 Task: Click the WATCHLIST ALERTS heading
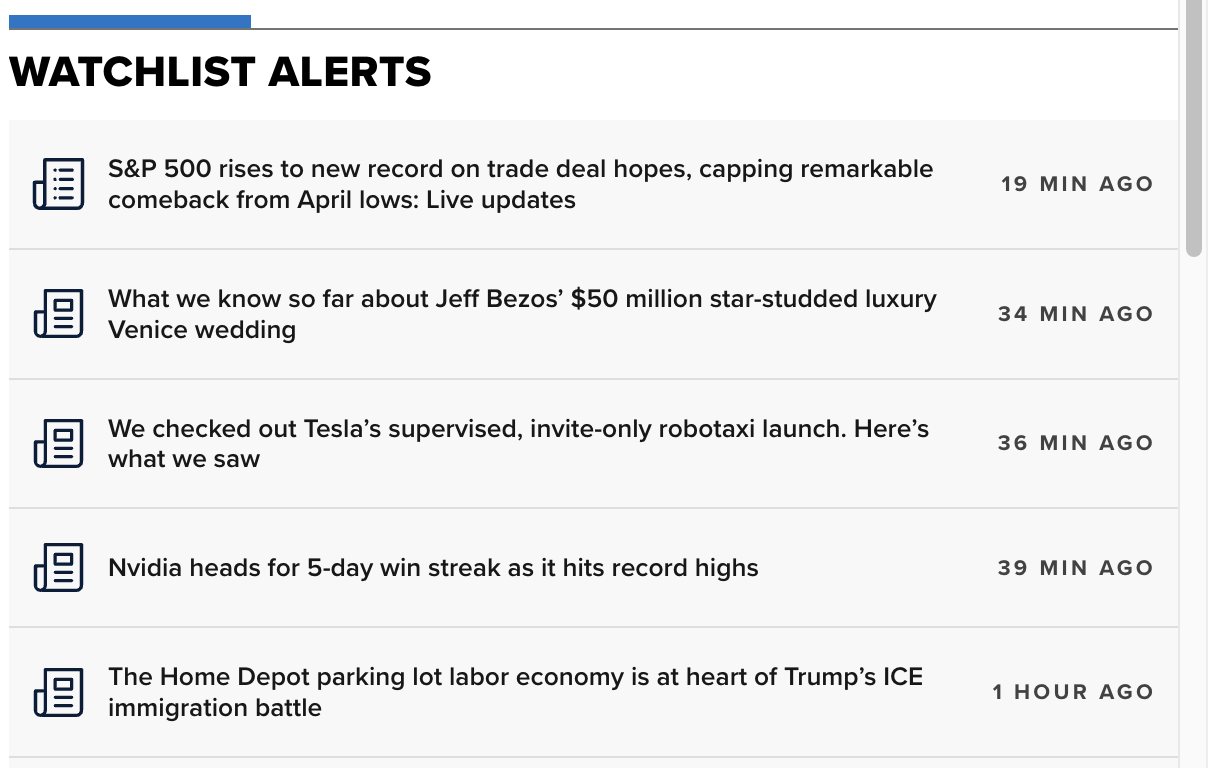(x=220, y=72)
